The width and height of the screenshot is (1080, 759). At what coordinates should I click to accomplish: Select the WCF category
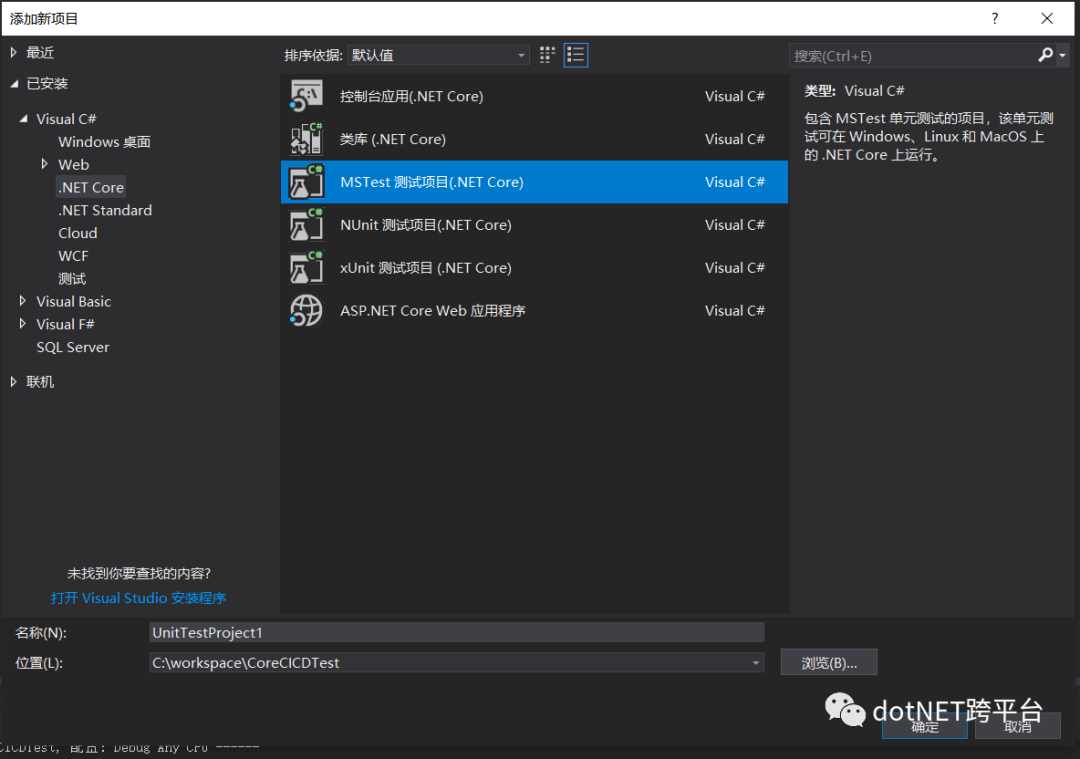73,256
